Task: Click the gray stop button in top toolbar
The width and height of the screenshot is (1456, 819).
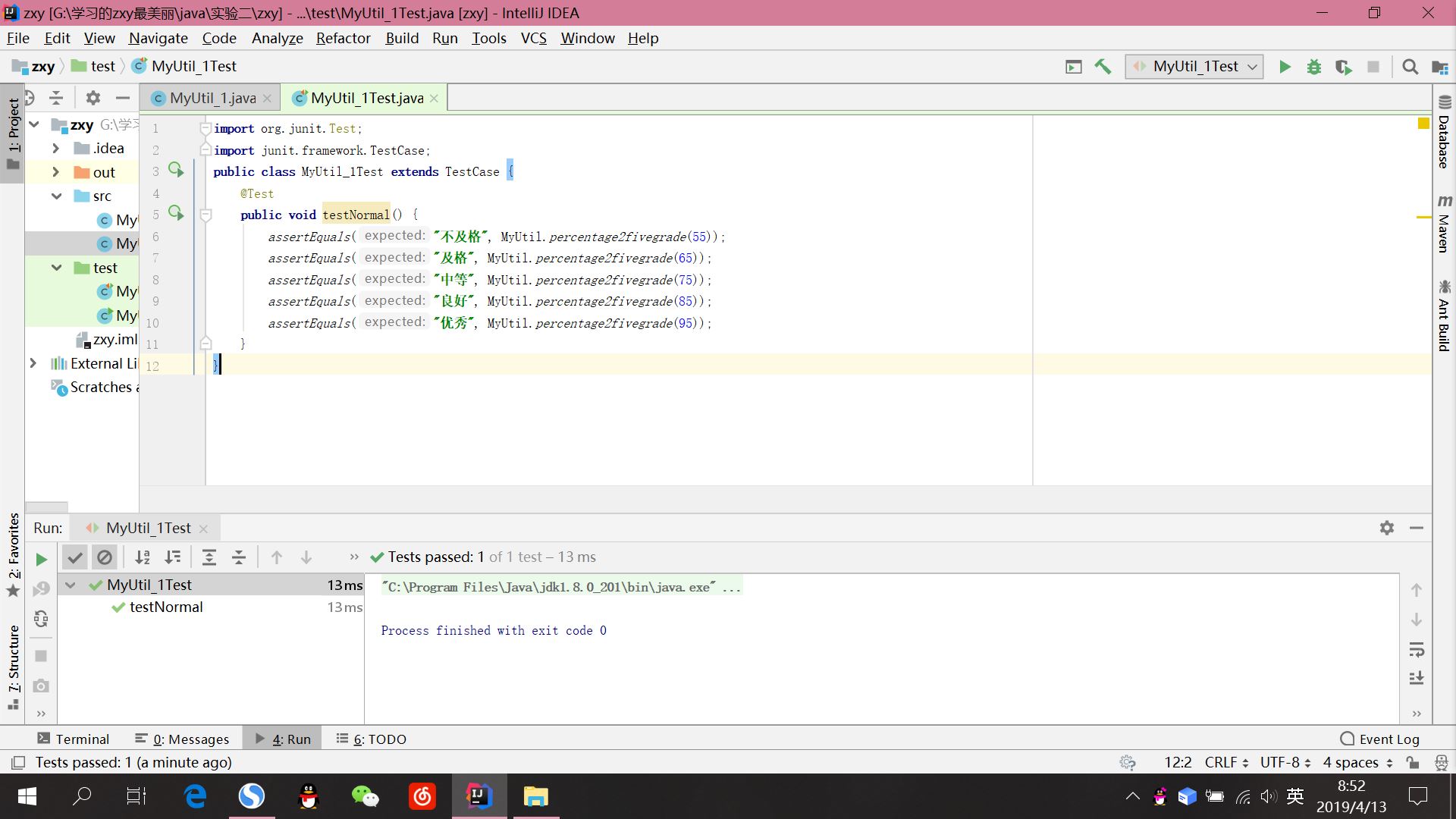Action: 1373,67
